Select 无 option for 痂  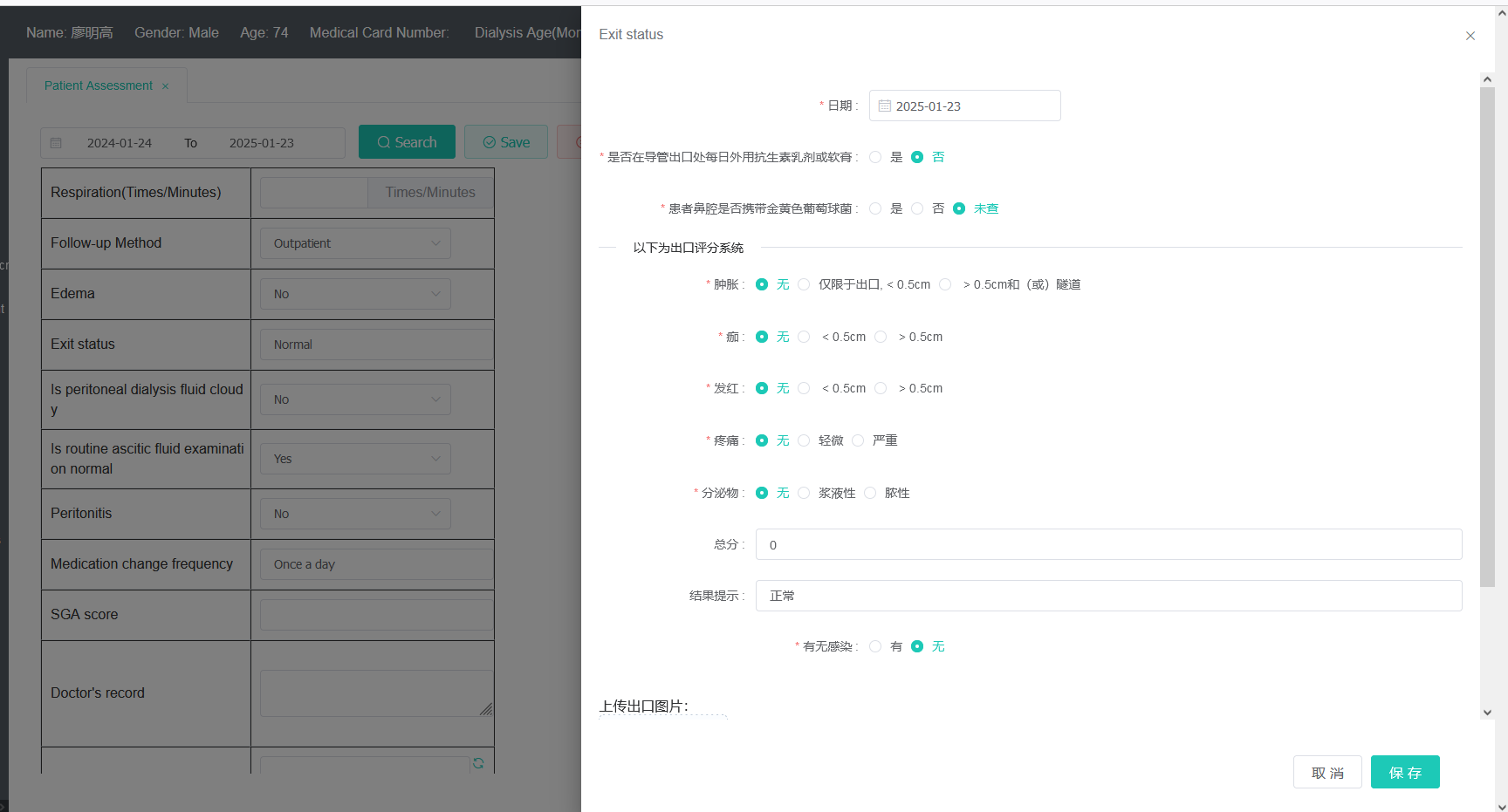pyautogui.click(x=762, y=337)
